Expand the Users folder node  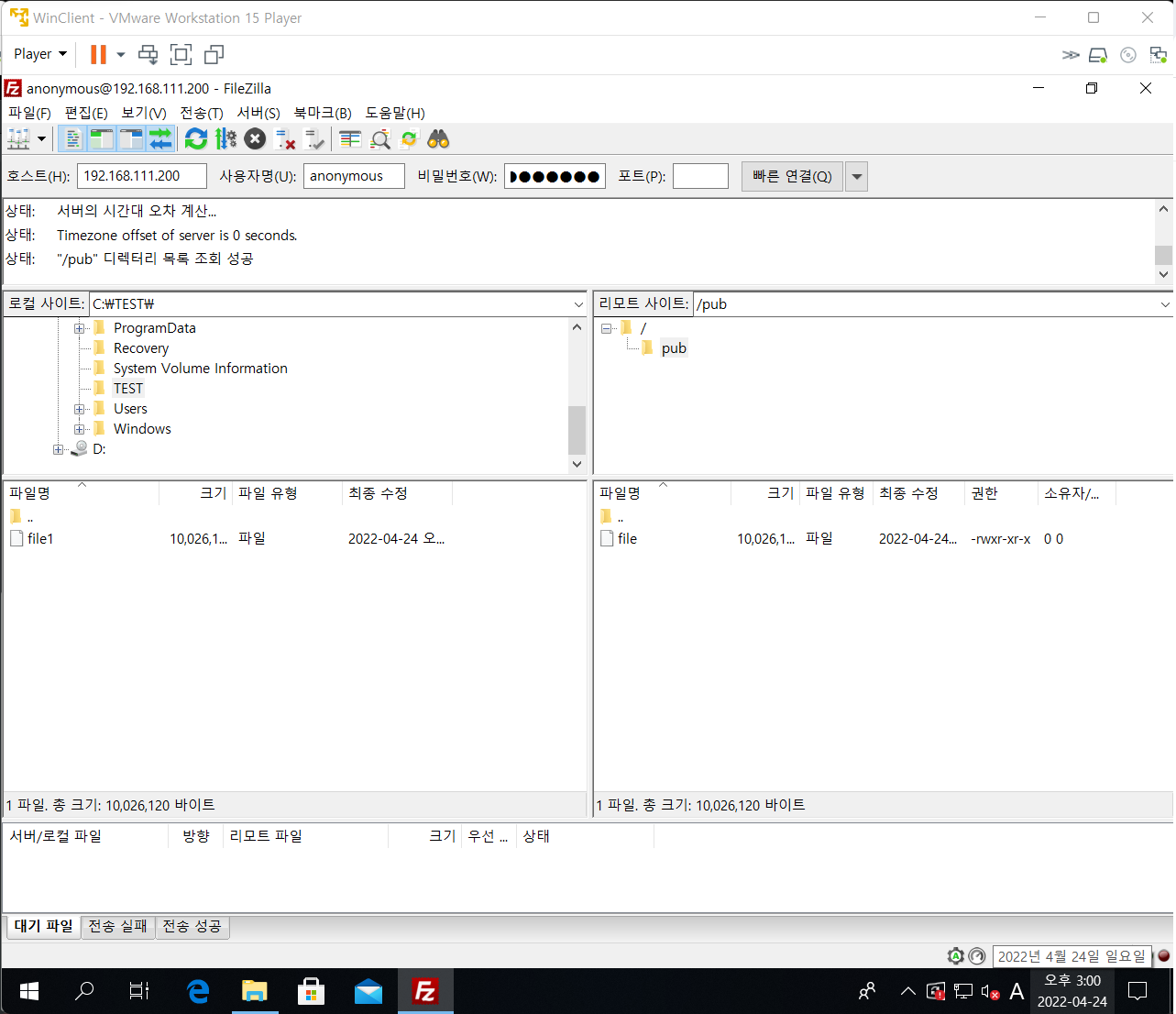80,409
